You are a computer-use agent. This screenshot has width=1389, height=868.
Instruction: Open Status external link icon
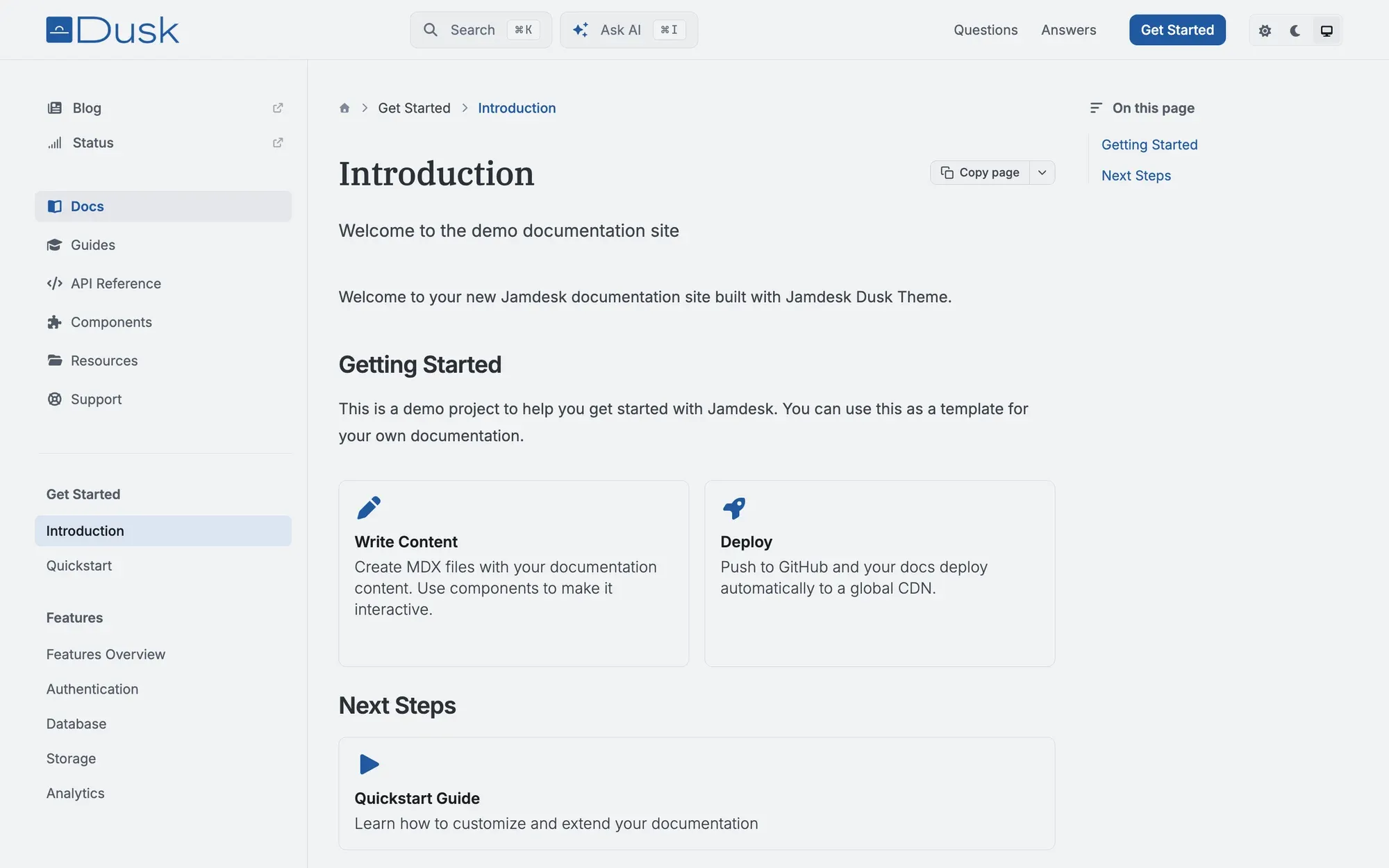coord(278,142)
